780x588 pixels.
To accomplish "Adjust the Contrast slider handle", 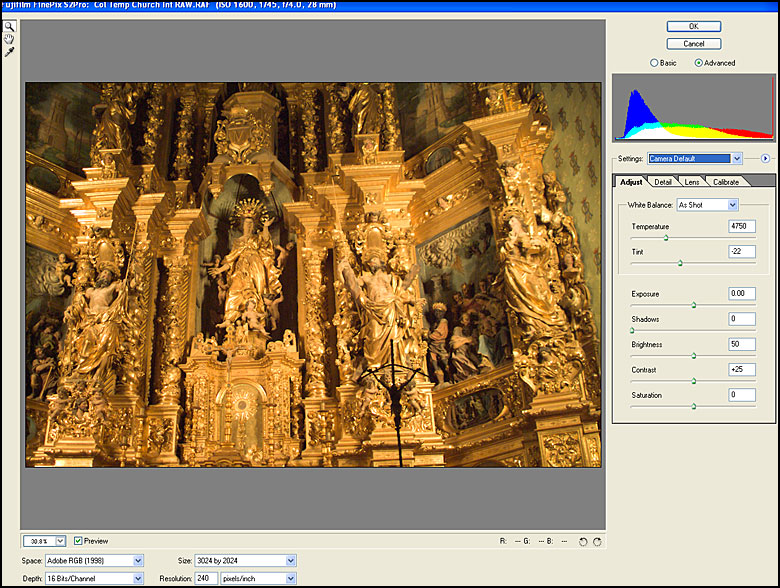I will [693, 381].
